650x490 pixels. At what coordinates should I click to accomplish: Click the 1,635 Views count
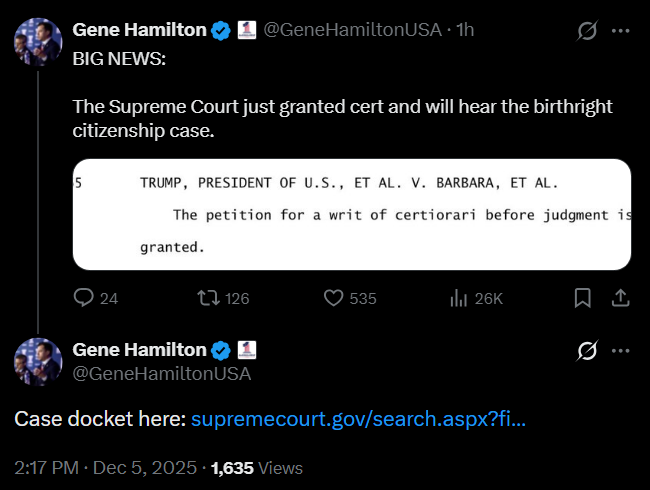click(x=257, y=467)
